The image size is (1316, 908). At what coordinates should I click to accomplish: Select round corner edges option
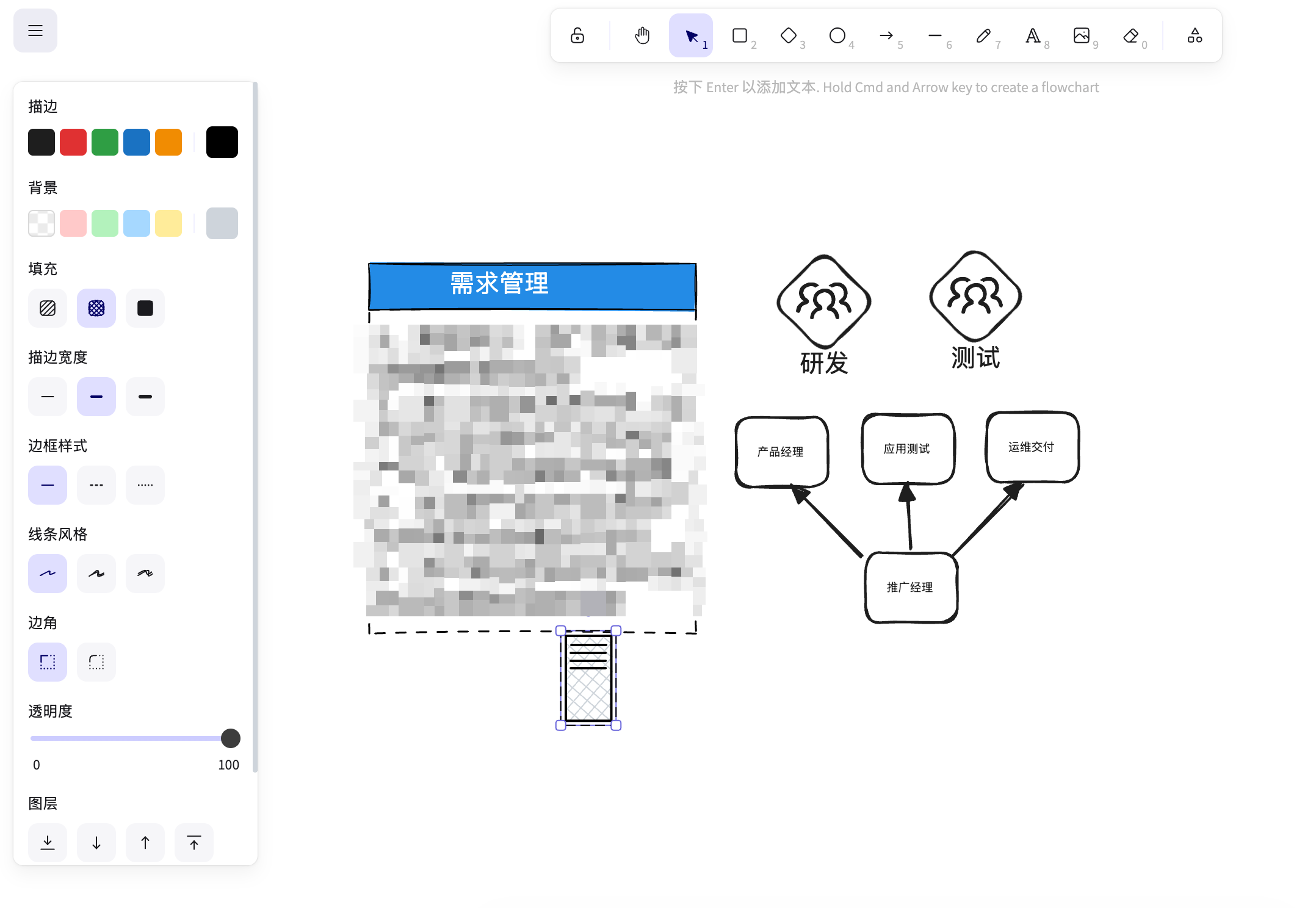96,662
